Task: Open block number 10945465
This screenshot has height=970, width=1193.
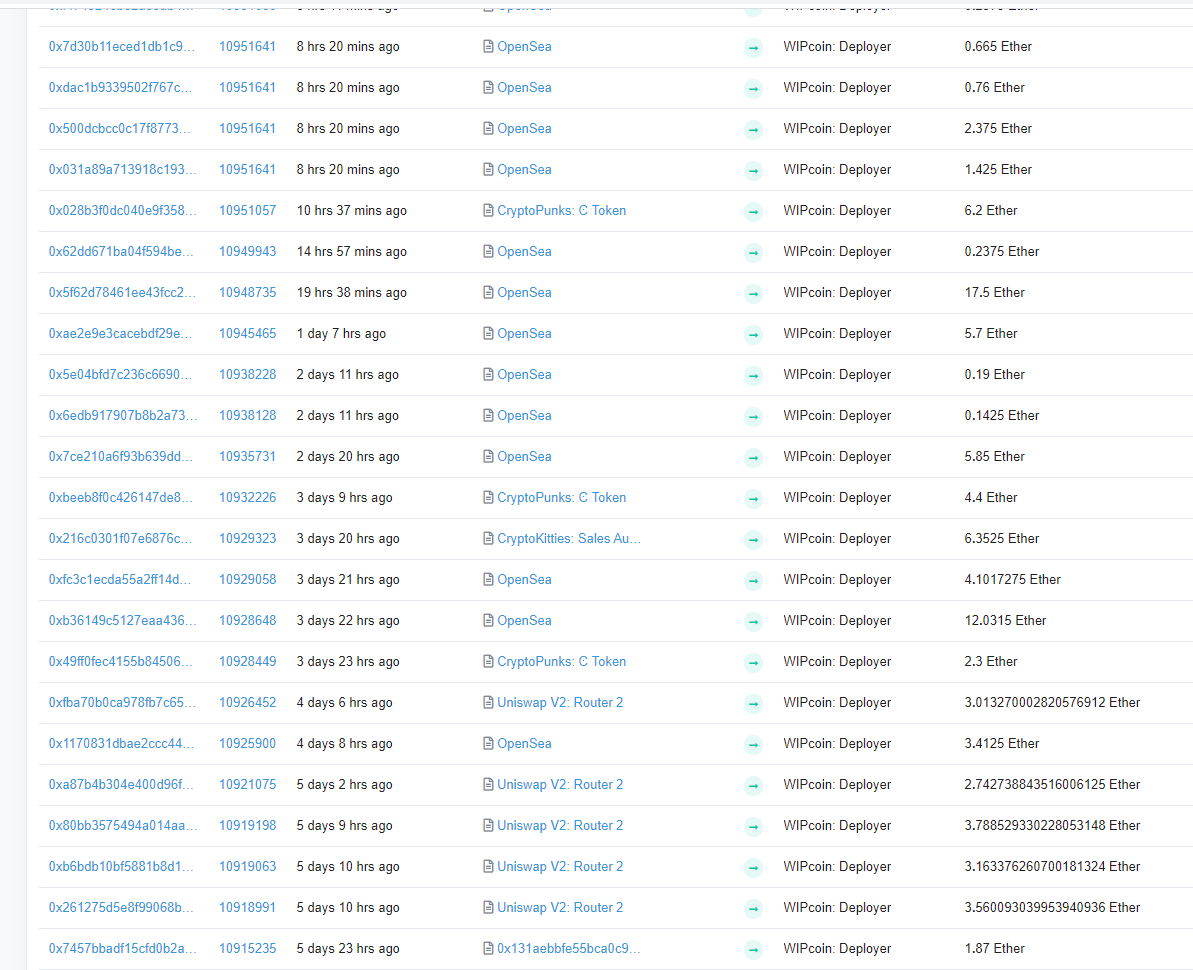Action: click(x=247, y=334)
